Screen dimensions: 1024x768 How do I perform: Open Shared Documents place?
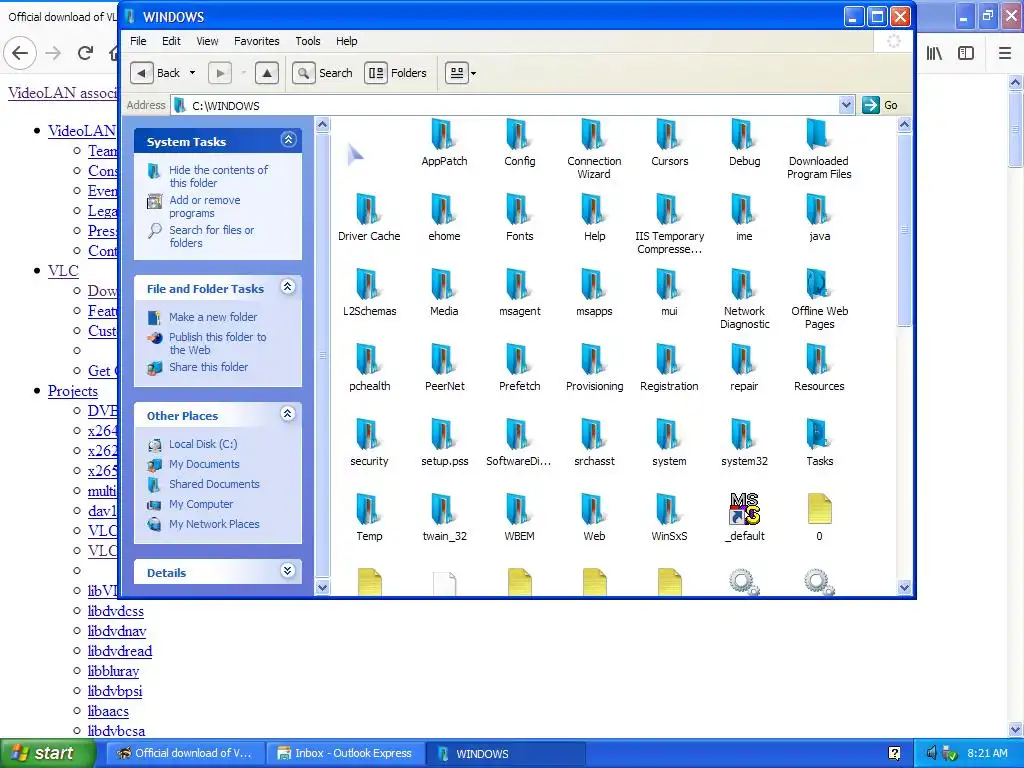tap(214, 484)
